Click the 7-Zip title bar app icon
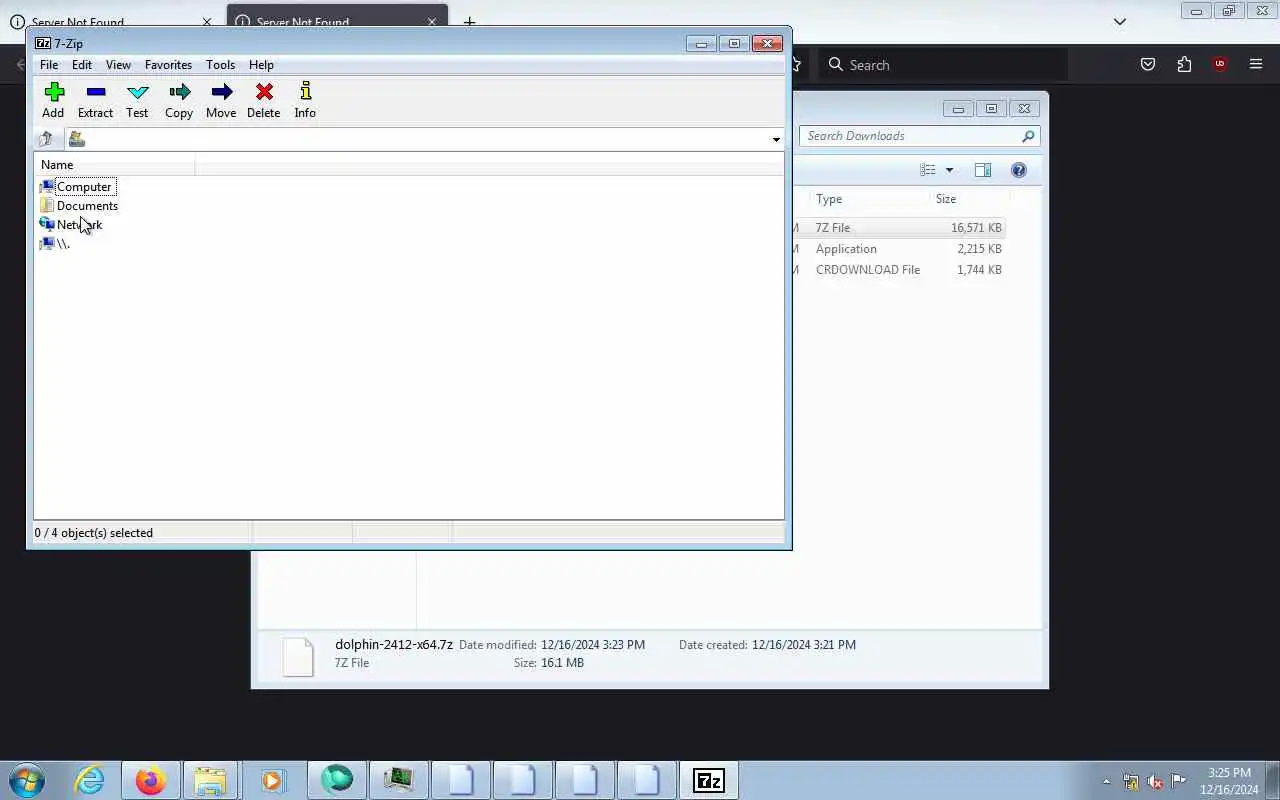 [x=43, y=43]
